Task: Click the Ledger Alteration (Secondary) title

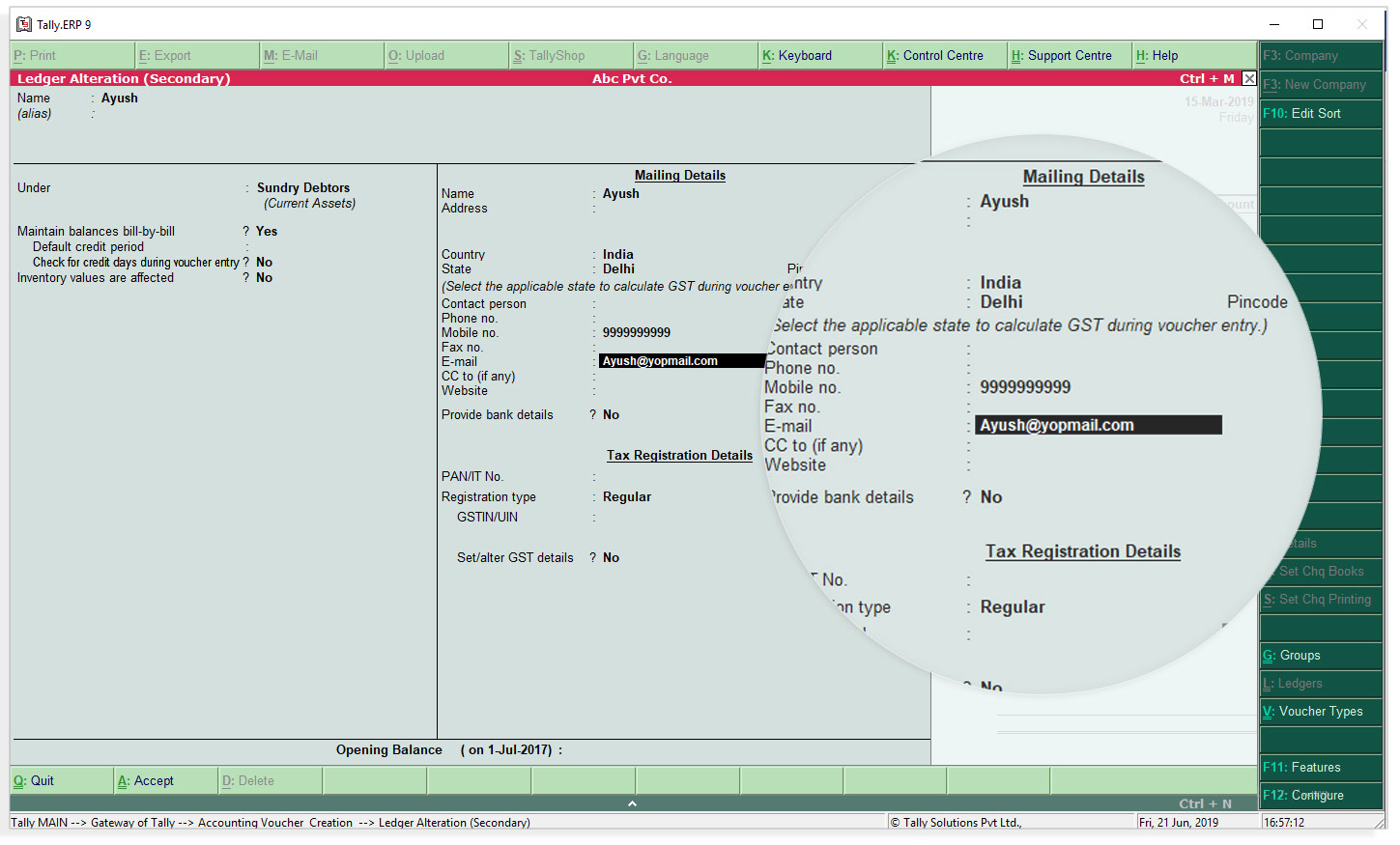Action: pyautogui.click(x=124, y=79)
